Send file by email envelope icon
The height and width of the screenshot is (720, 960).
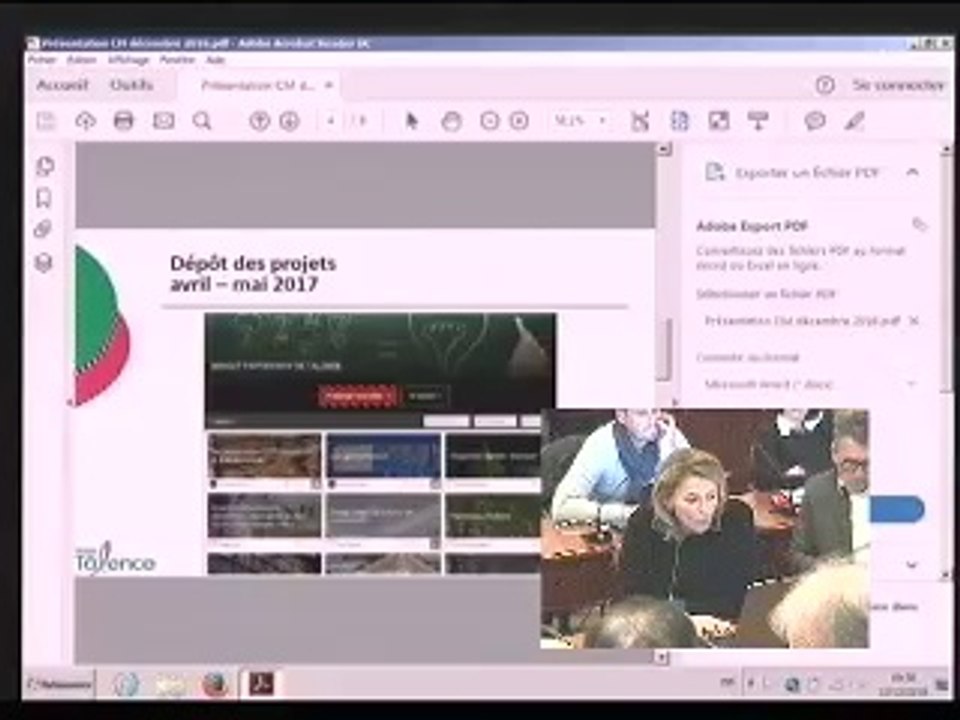pos(163,121)
